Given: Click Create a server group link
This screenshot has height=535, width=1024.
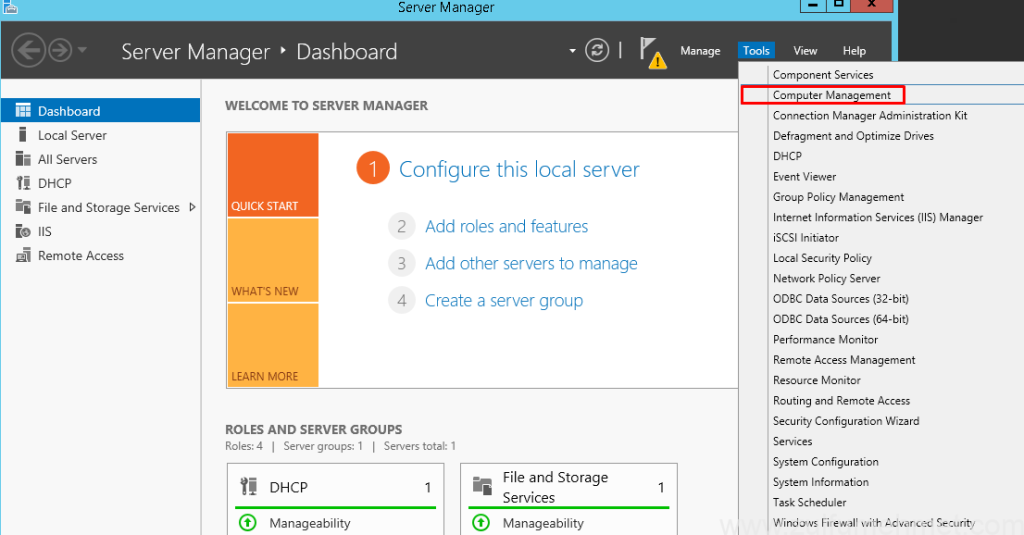Looking at the screenshot, I should 504,300.
